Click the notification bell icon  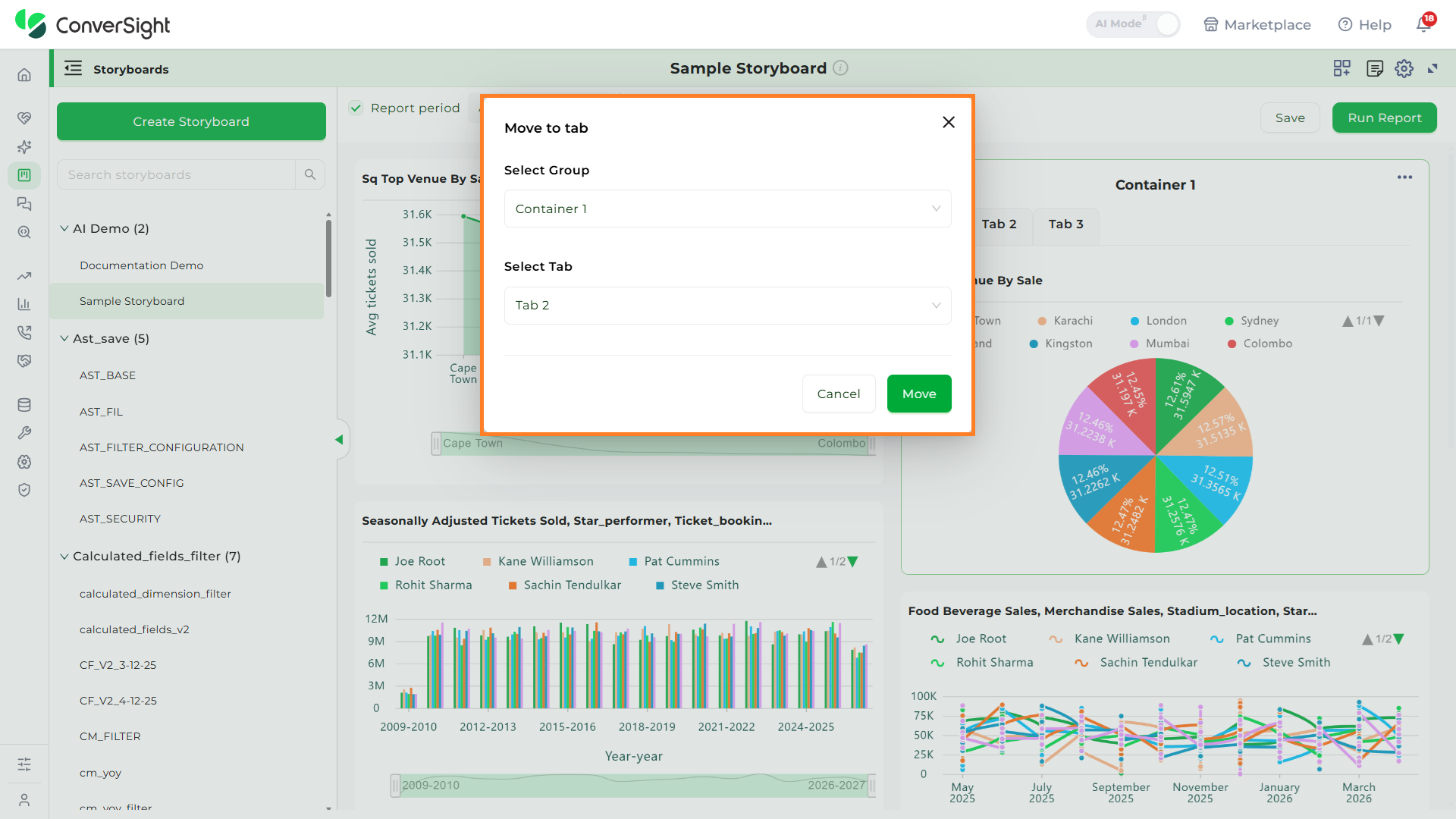coord(1423,24)
